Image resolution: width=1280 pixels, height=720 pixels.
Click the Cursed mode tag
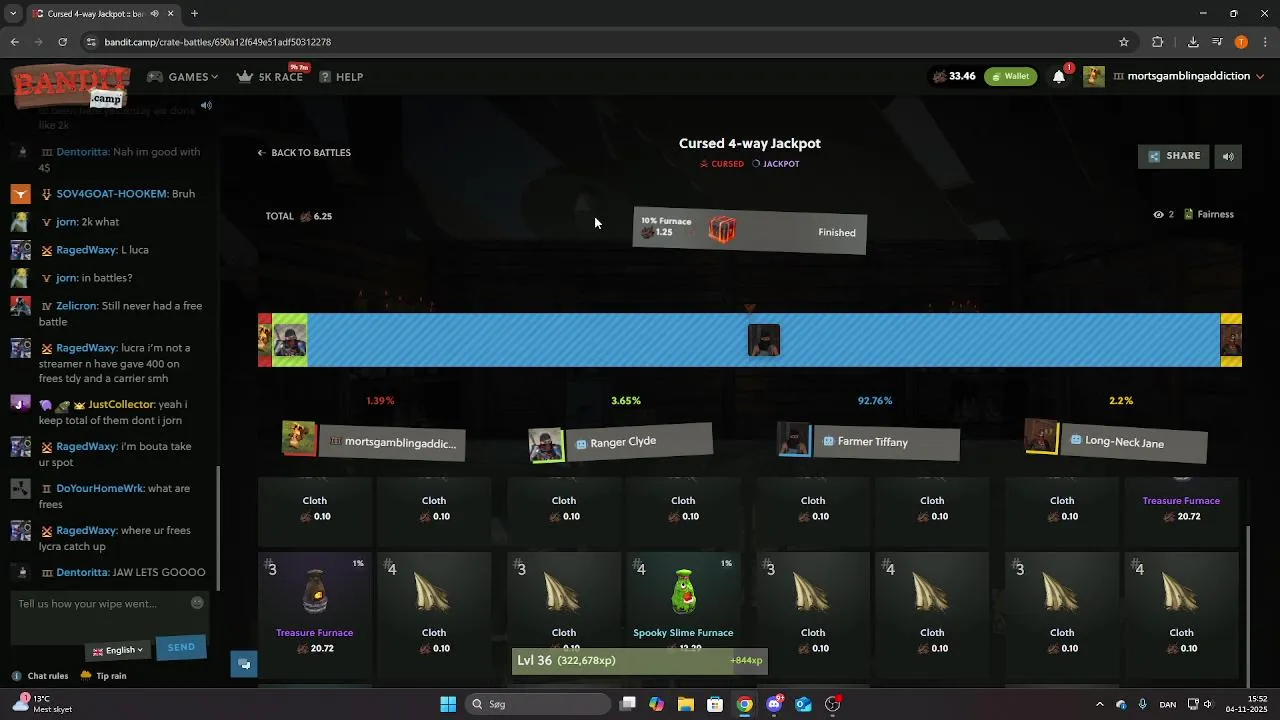tap(722, 164)
